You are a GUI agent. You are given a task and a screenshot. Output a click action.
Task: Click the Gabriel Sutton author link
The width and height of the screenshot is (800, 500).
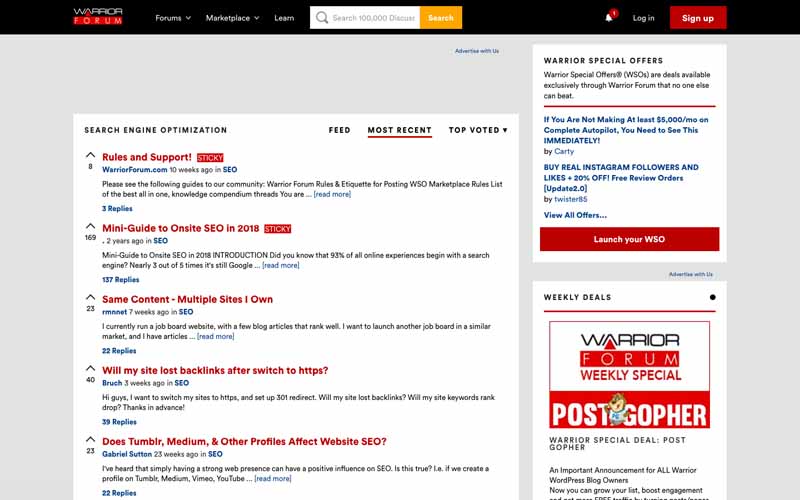coord(127,454)
